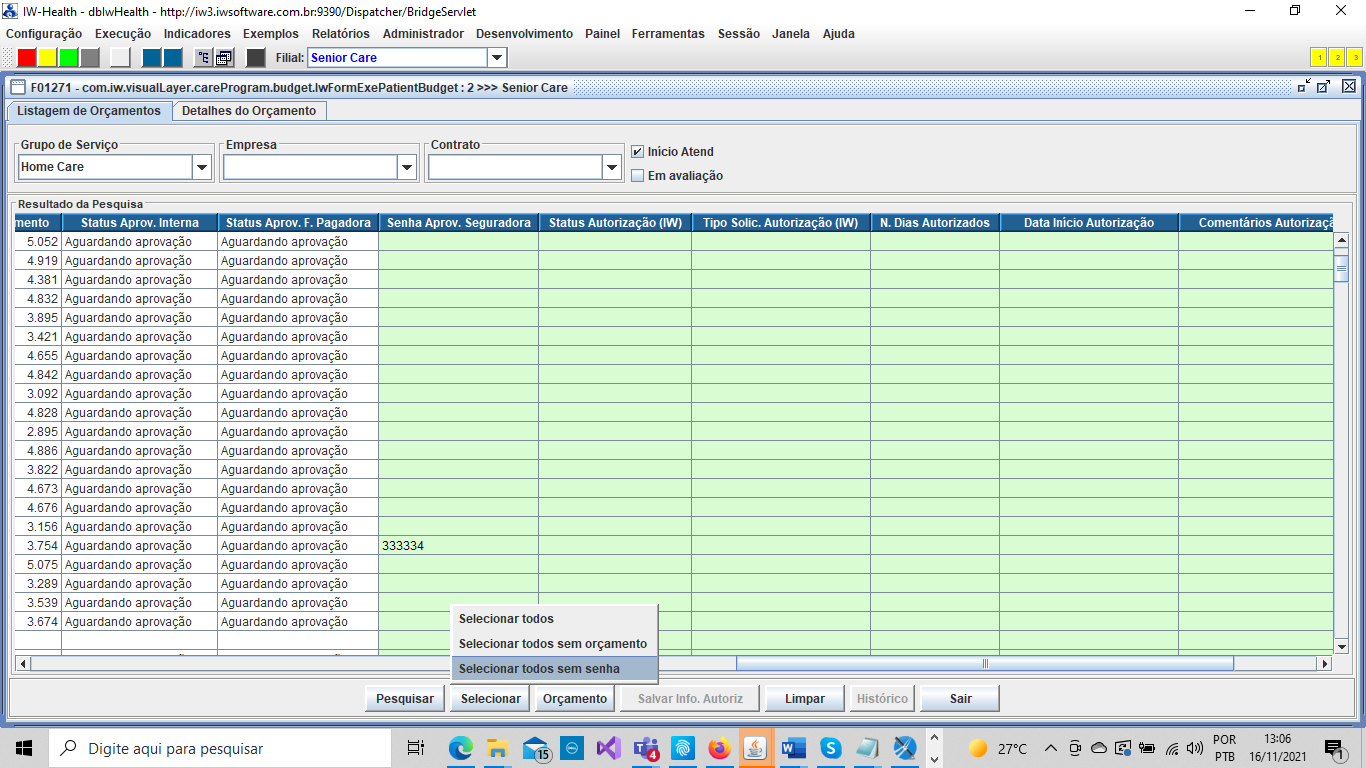The height and width of the screenshot is (768, 1366).
Task: Expand the Contrato dropdown
Action: 612,167
